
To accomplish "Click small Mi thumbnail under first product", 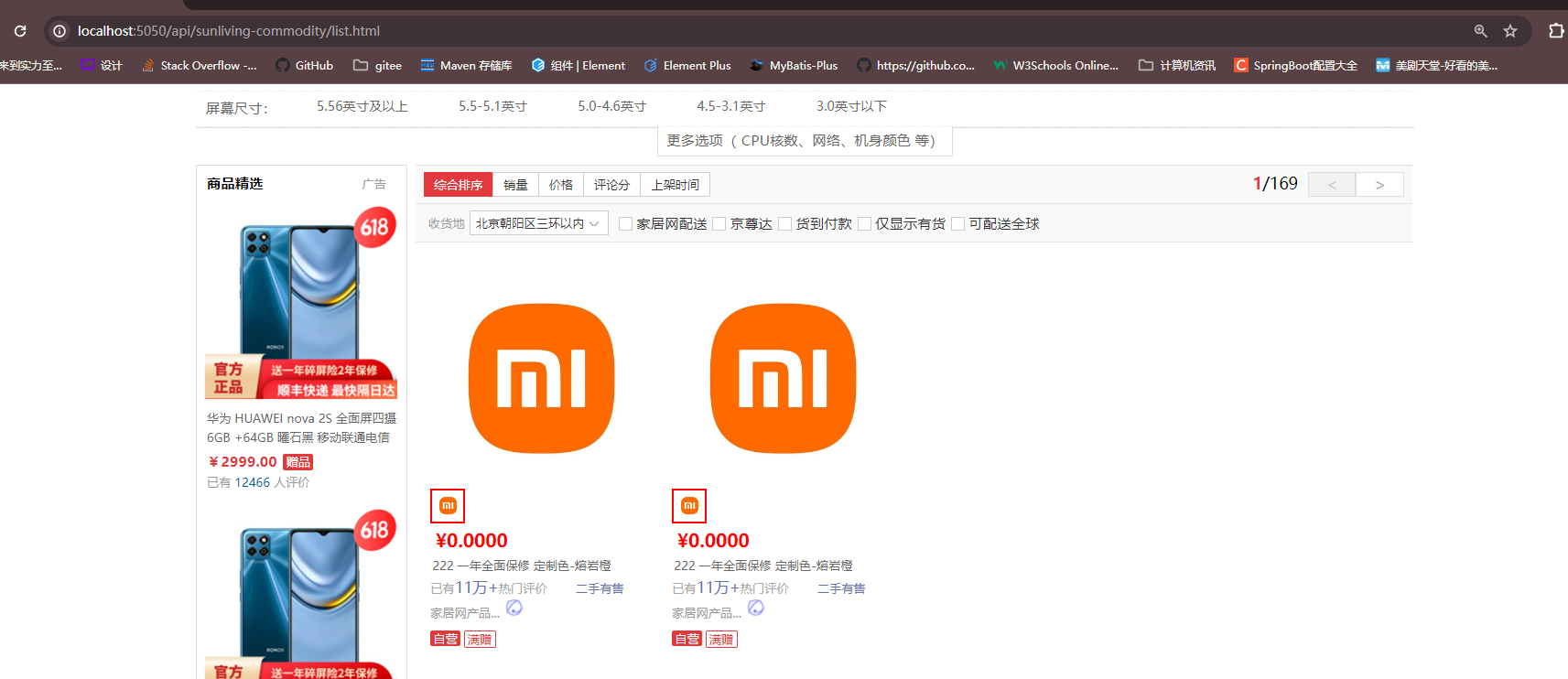I will click(x=448, y=506).
